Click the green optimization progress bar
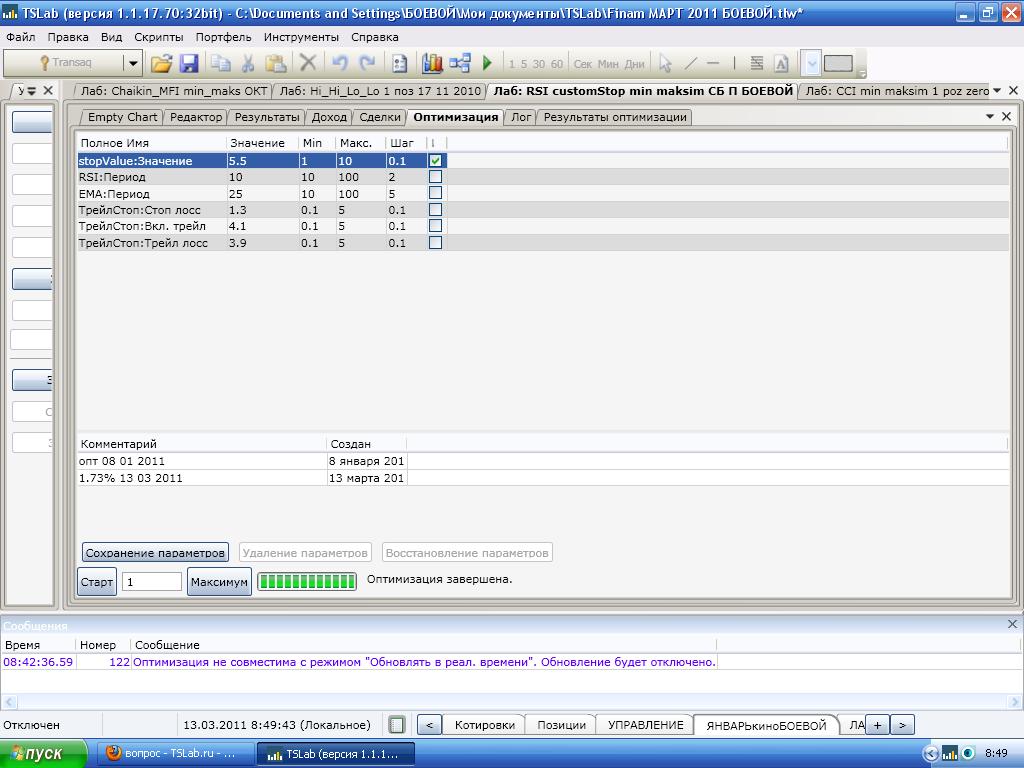The image size is (1024, 768). pyautogui.click(x=307, y=581)
